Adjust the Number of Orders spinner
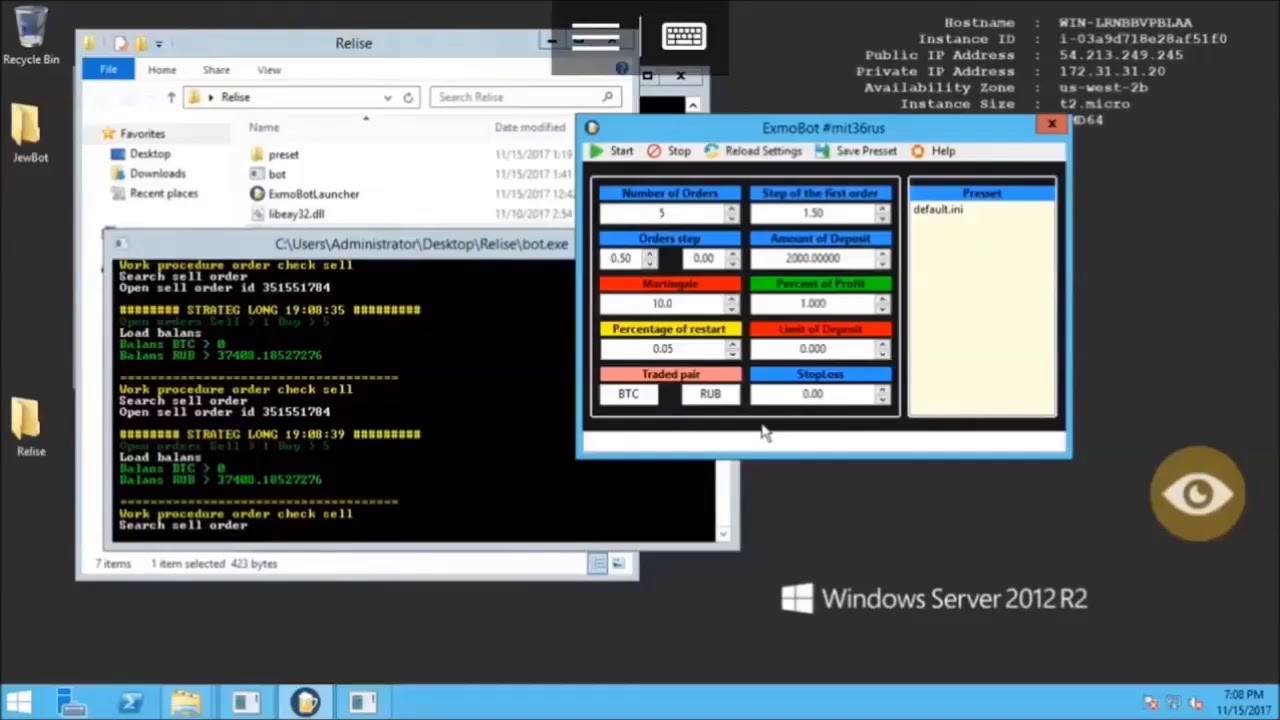1280x720 pixels. 732,213
